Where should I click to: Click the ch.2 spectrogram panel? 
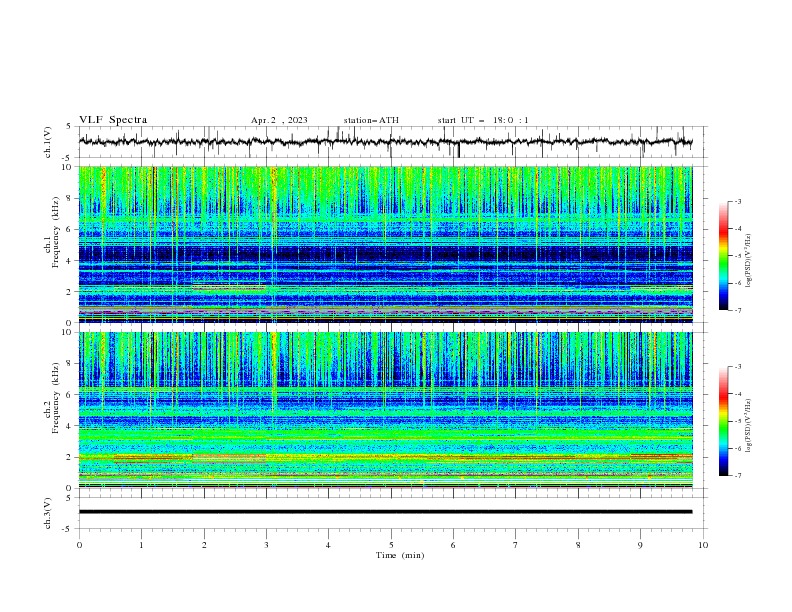tap(386, 410)
